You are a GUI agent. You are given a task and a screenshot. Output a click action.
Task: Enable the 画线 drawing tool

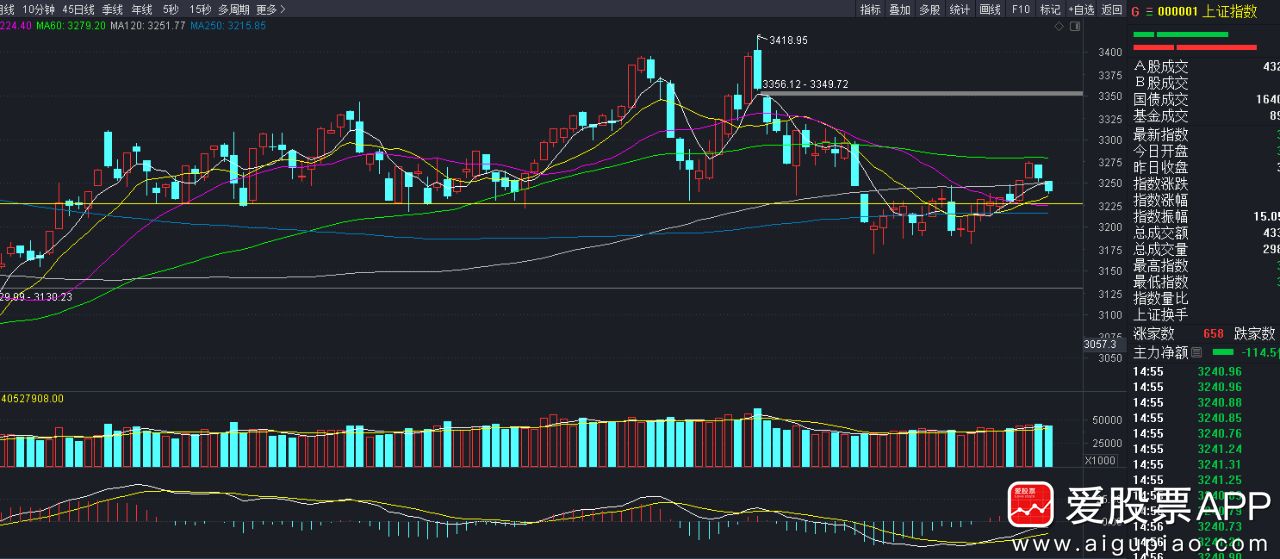pos(990,9)
